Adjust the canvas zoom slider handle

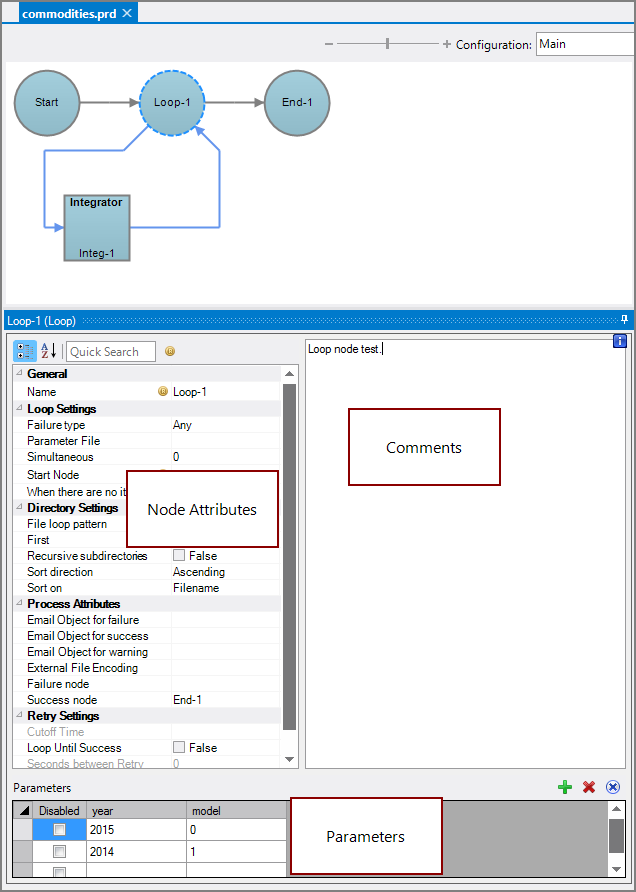point(387,44)
